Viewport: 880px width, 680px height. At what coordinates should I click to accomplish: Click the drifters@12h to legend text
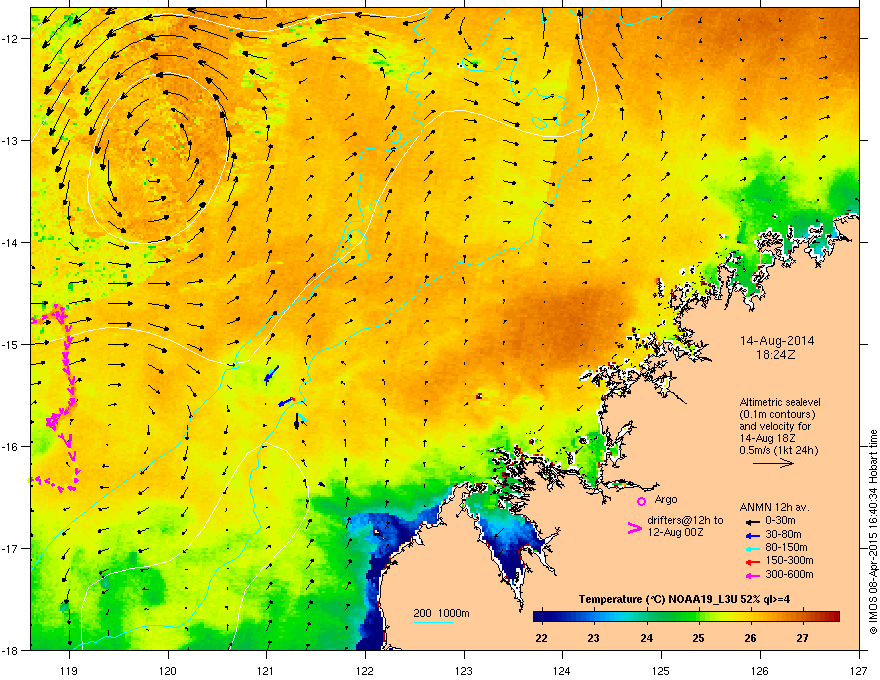coord(685,521)
